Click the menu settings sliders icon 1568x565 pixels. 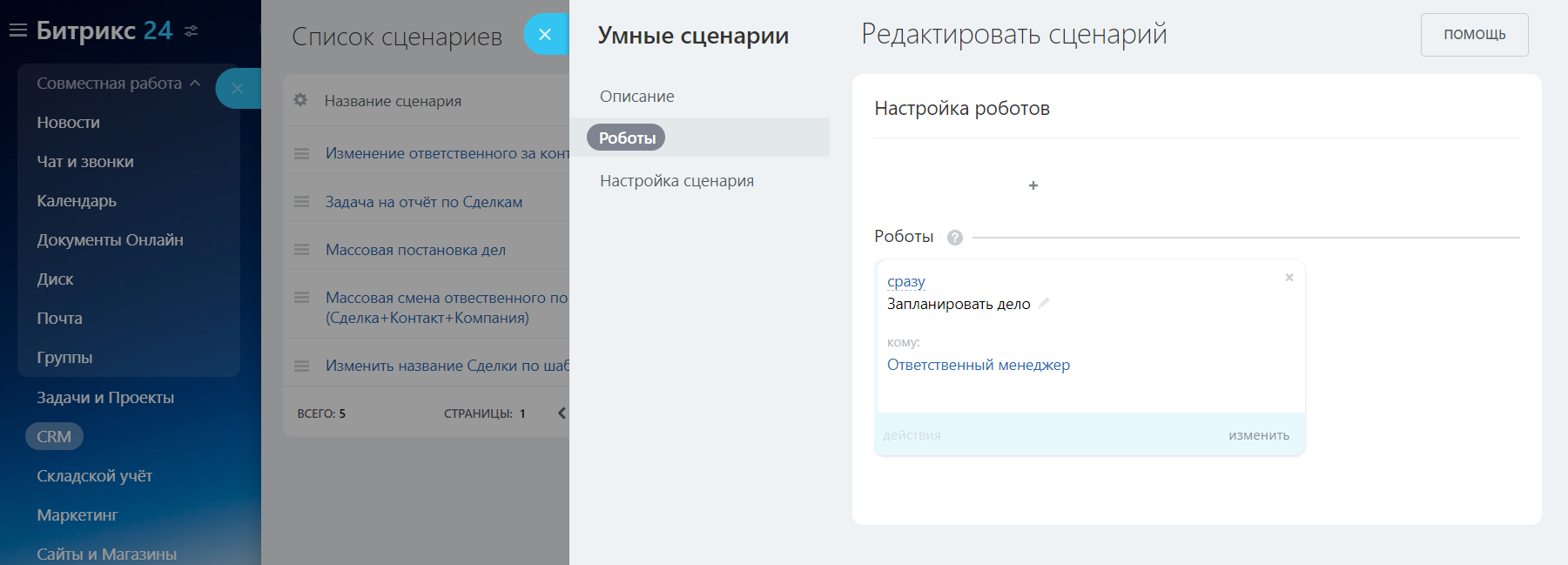[x=192, y=31]
